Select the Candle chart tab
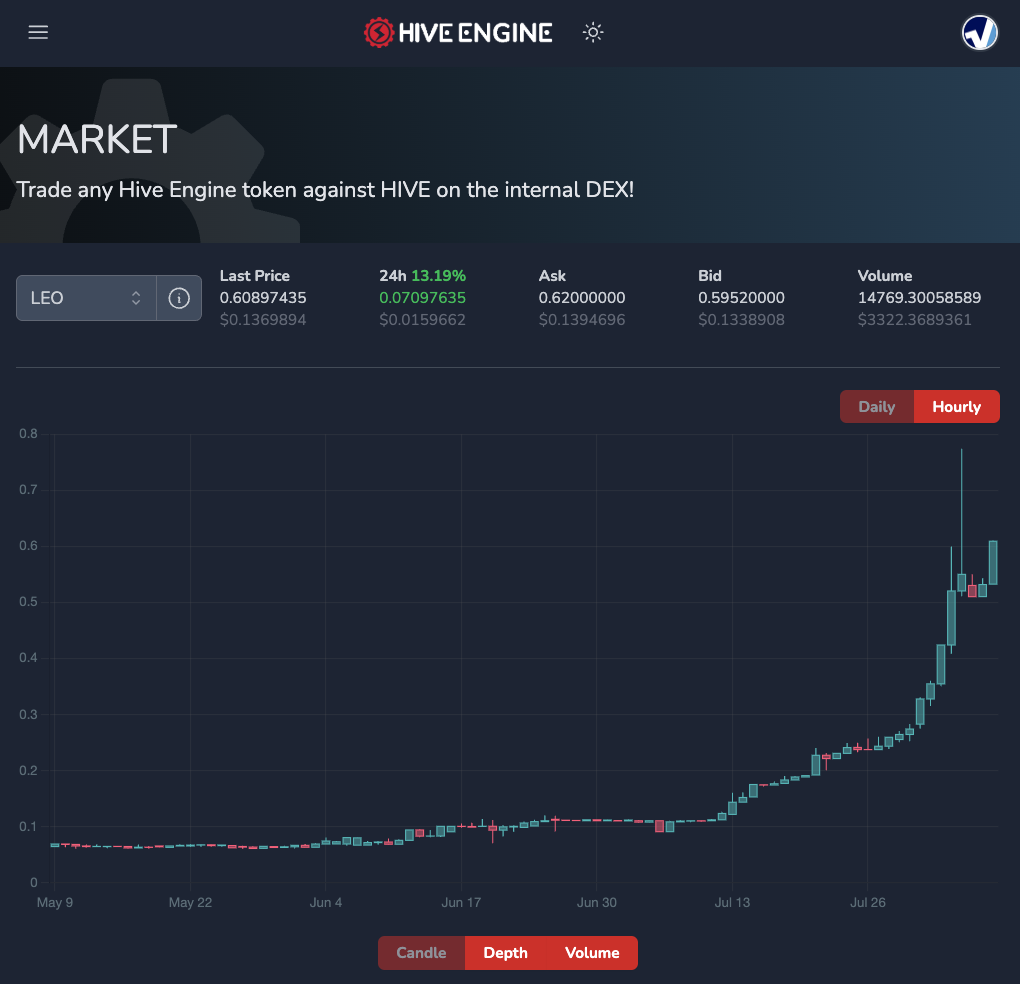 click(x=422, y=953)
